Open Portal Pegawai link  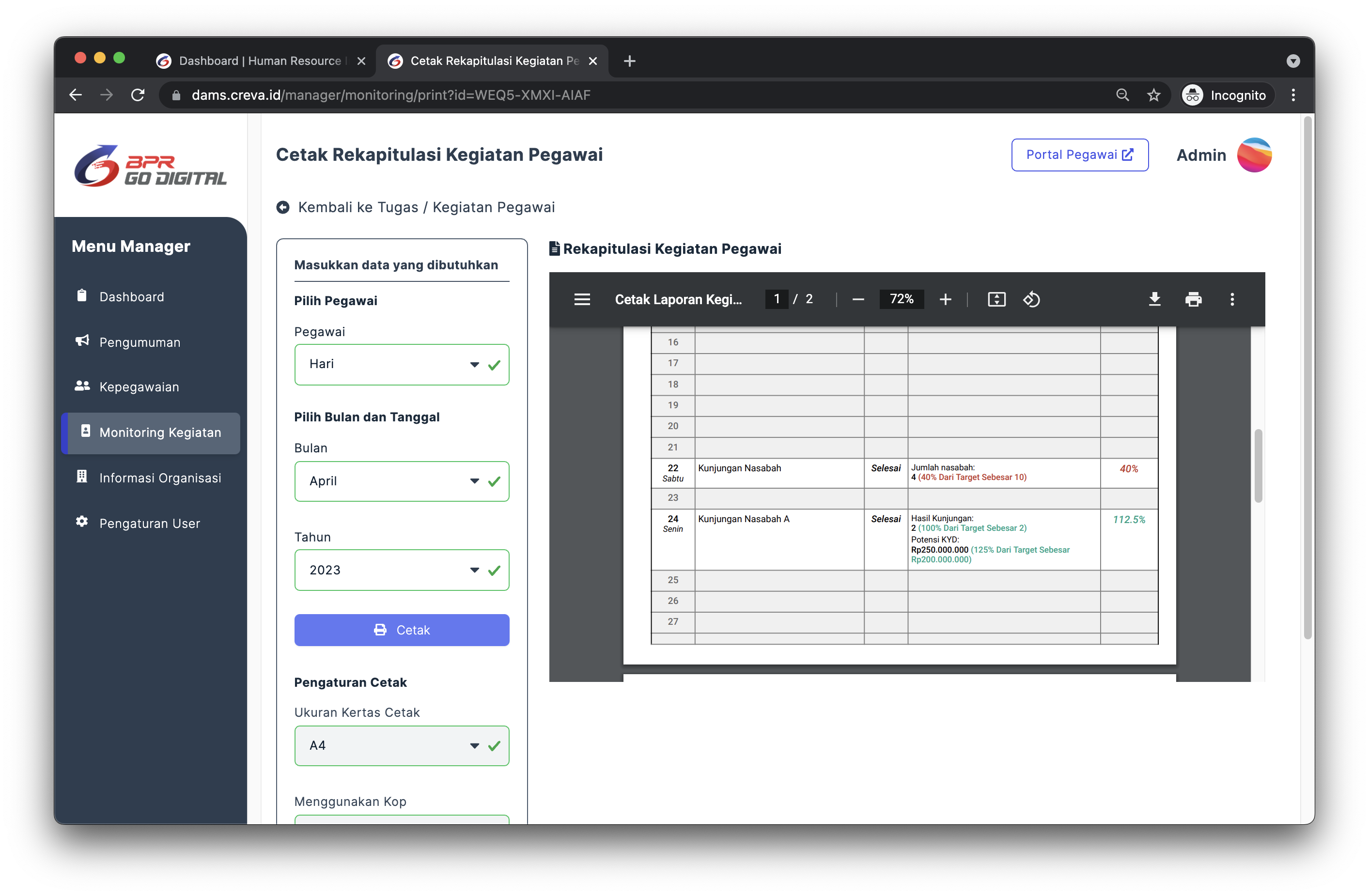click(1080, 154)
